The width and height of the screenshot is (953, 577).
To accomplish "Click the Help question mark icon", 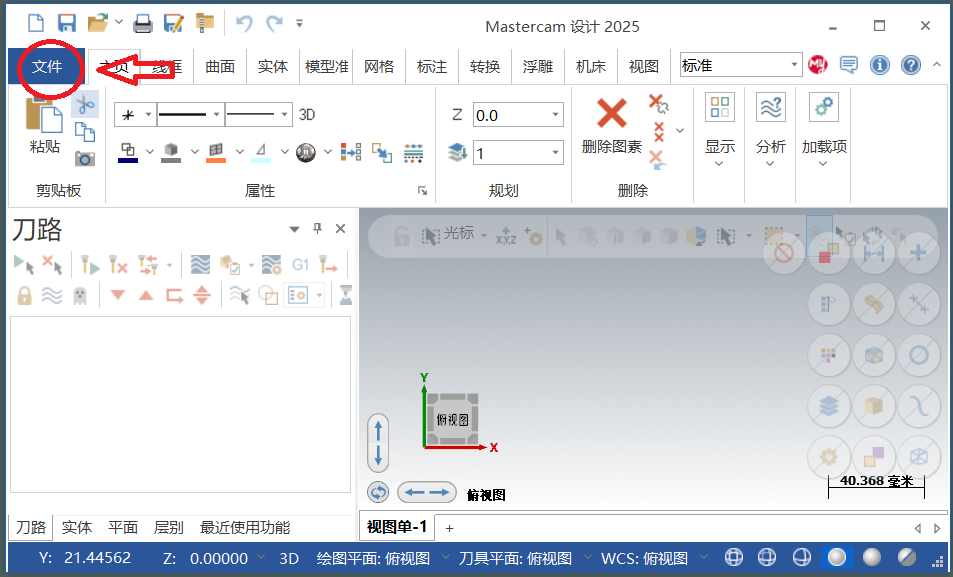I will pos(910,64).
